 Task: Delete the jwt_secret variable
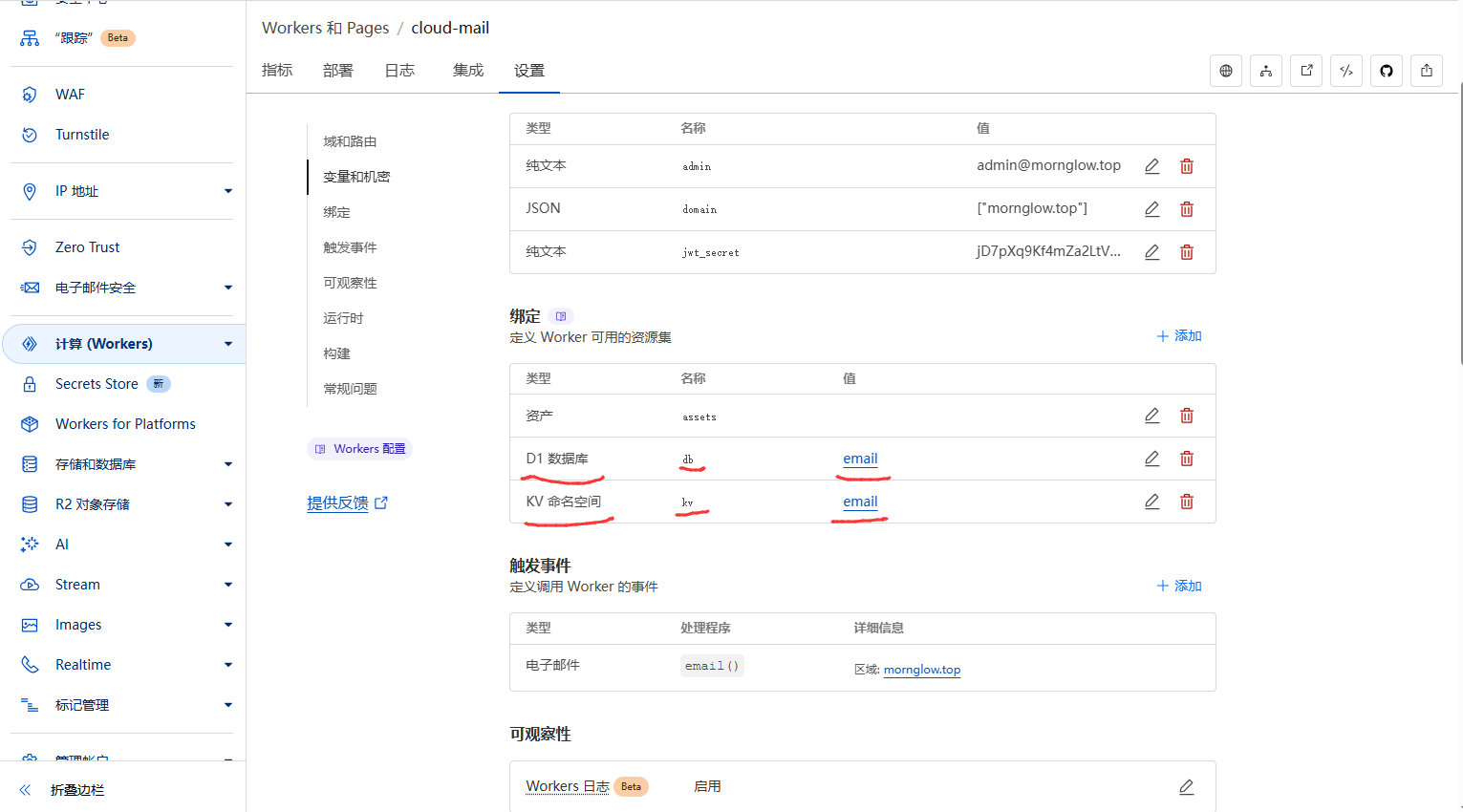point(1187,252)
